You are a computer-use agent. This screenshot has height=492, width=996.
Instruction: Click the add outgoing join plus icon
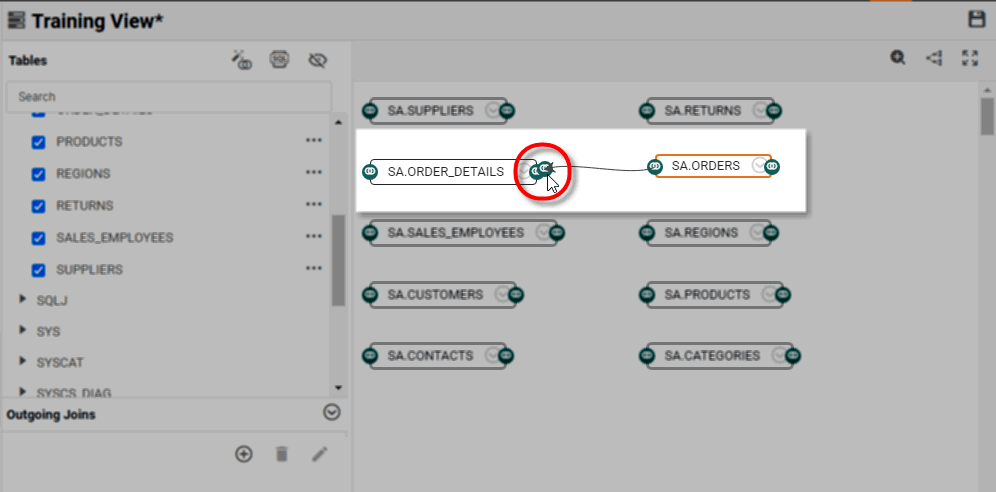(x=243, y=454)
